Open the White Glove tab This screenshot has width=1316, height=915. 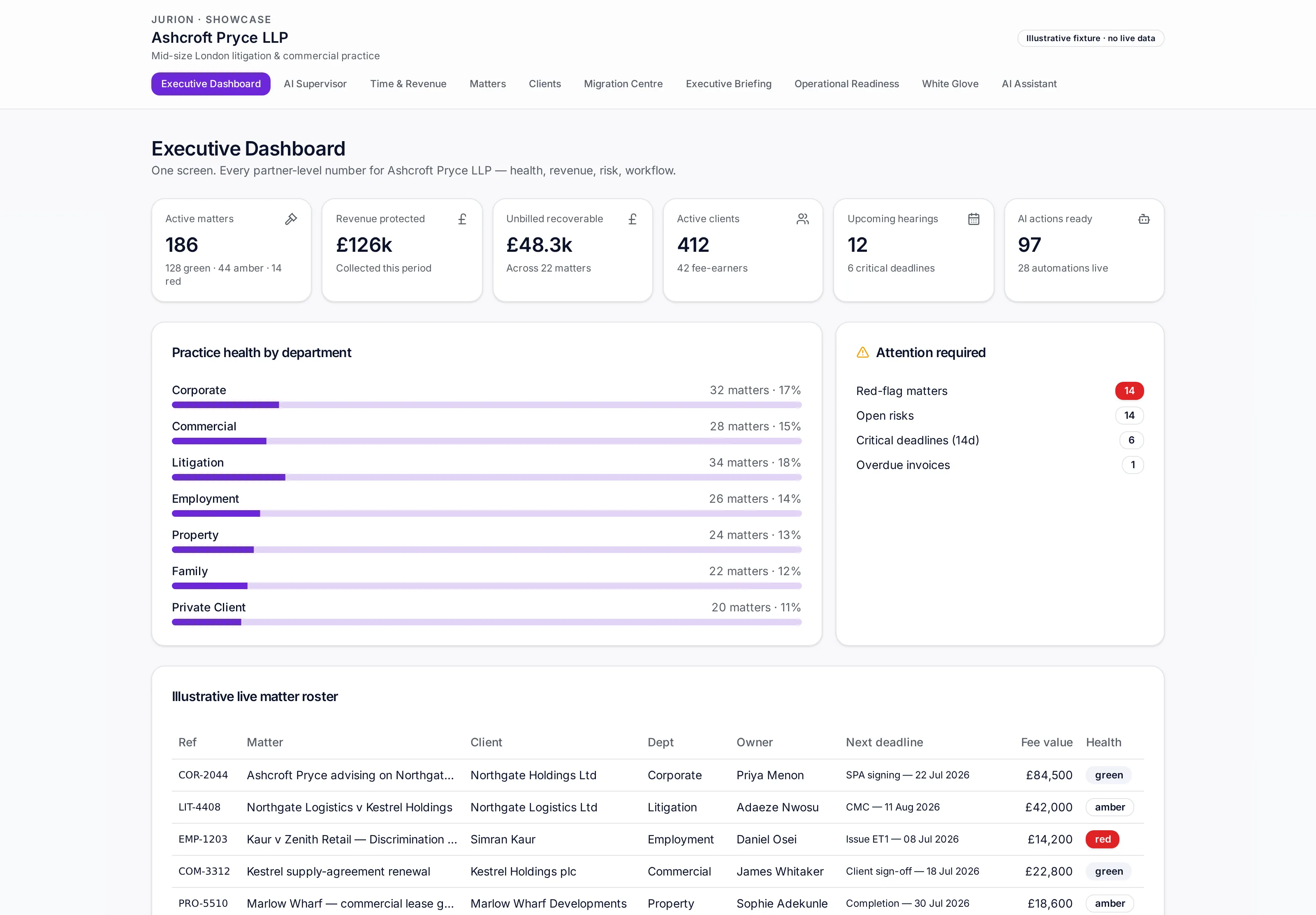[950, 84]
